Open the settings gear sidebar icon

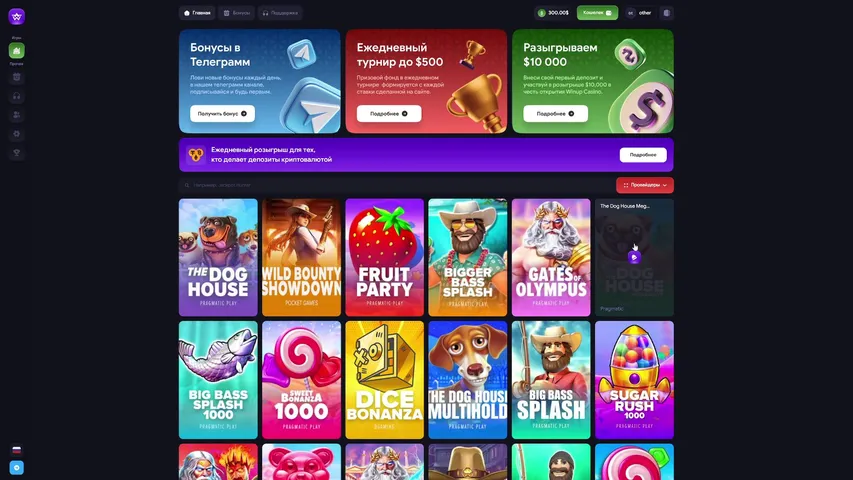pos(16,134)
